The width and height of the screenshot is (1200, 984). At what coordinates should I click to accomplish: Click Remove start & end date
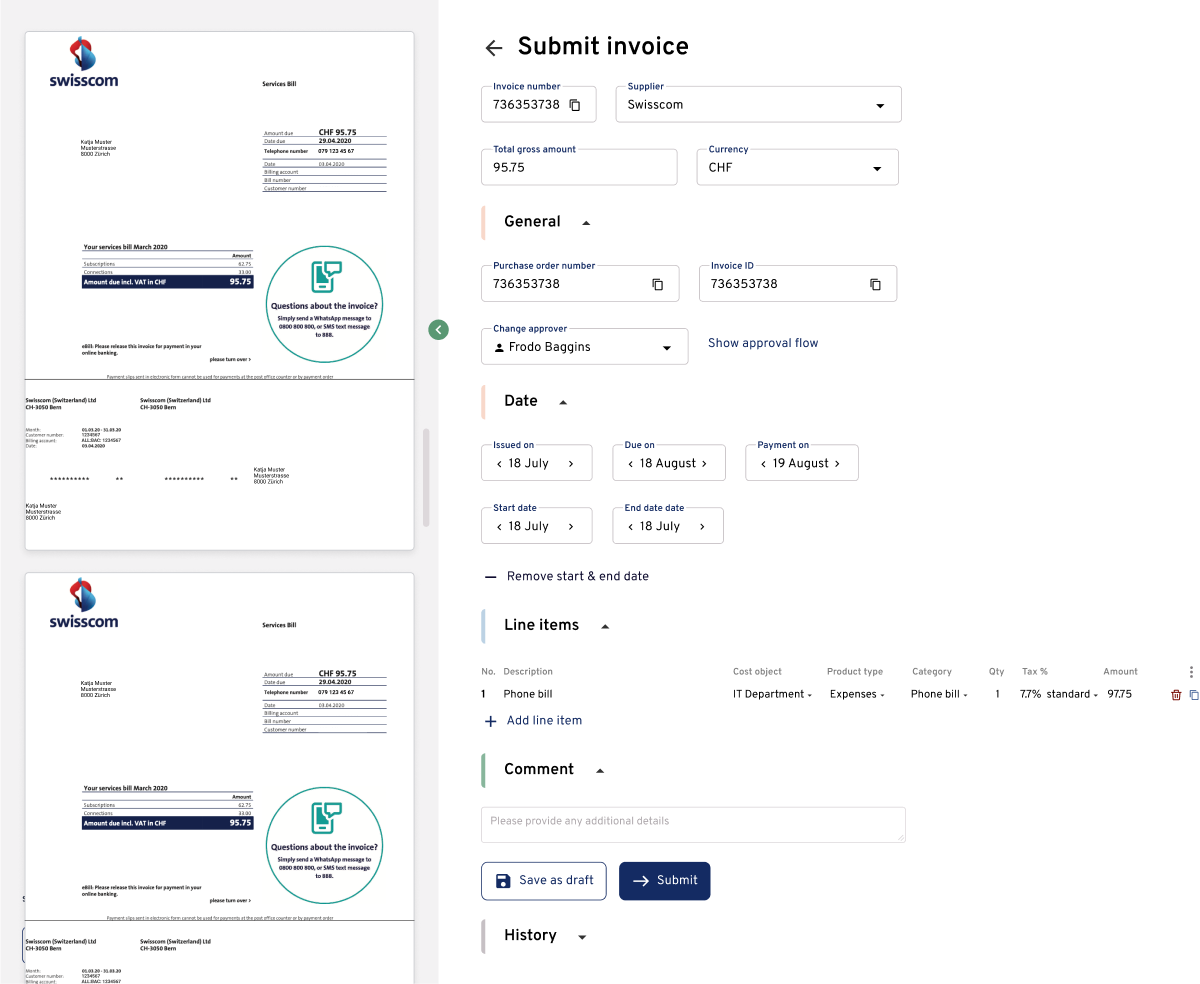pyautogui.click(x=577, y=576)
